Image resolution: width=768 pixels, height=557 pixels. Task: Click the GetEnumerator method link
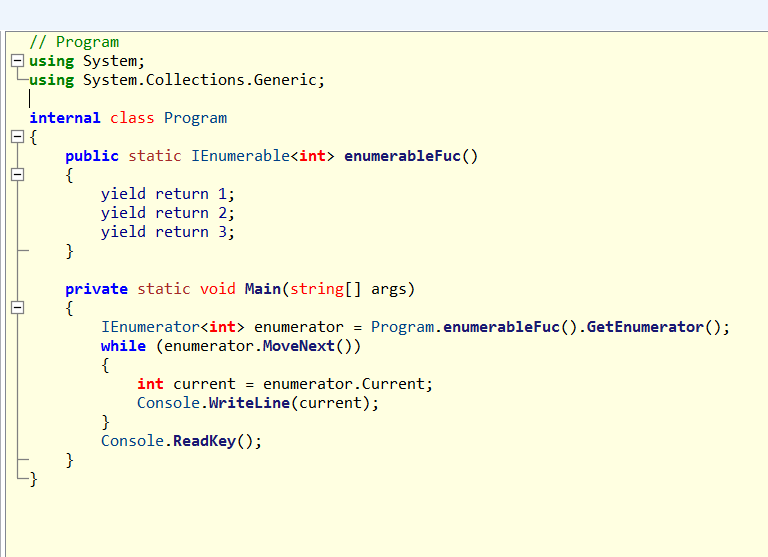click(x=645, y=327)
